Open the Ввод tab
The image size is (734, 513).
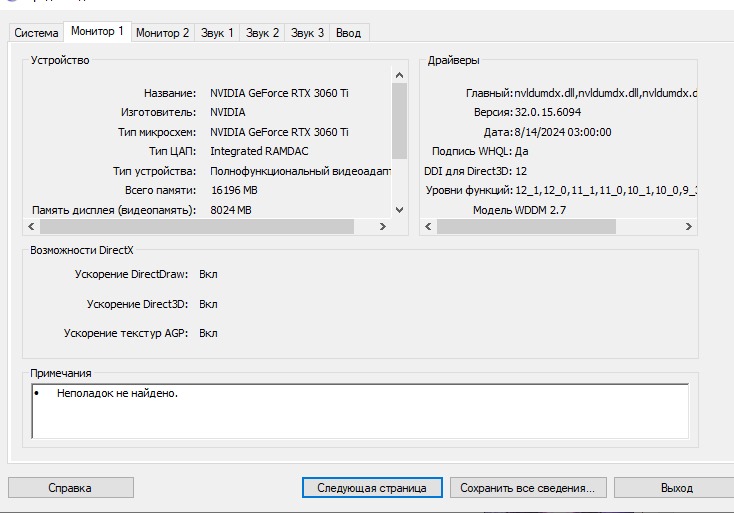tap(349, 33)
